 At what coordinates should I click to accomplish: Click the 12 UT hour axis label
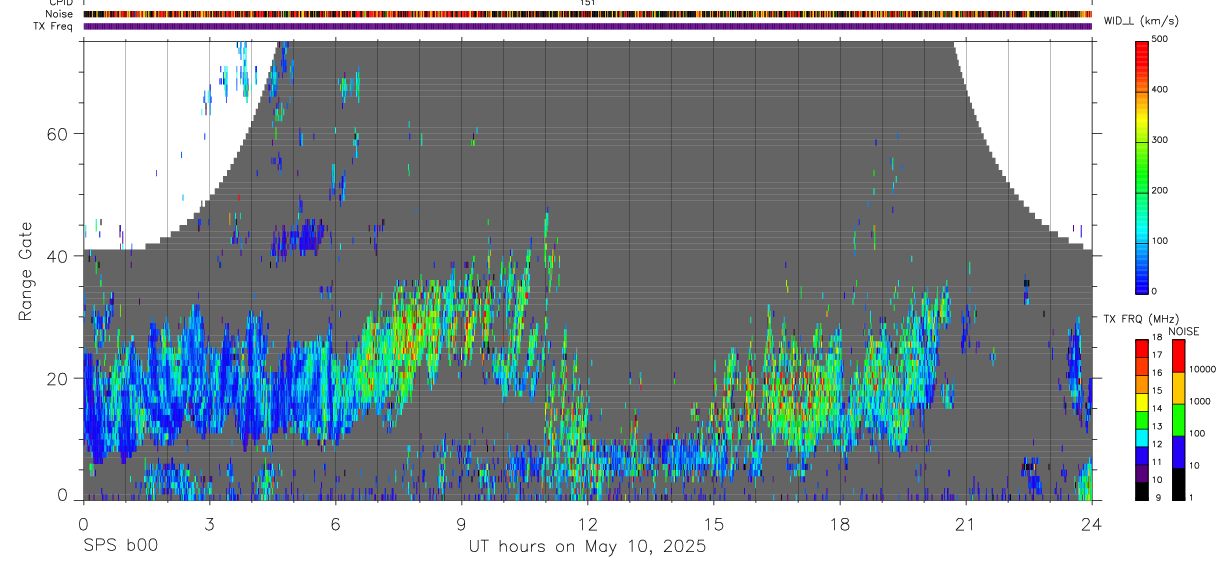pyautogui.click(x=588, y=523)
